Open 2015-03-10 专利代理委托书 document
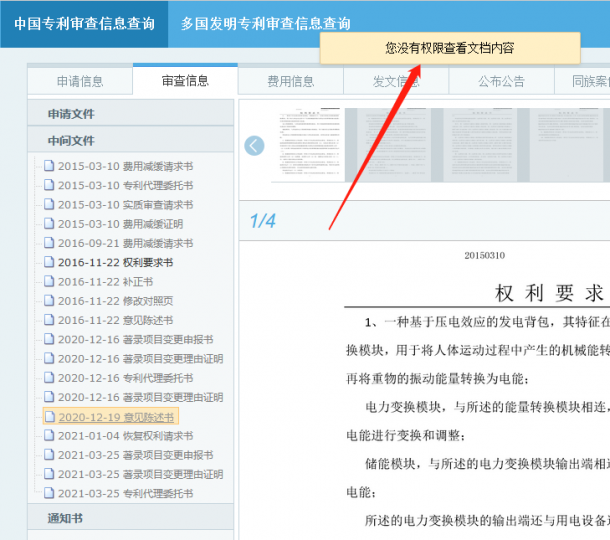This screenshot has width=610, height=540. point(126,185)
